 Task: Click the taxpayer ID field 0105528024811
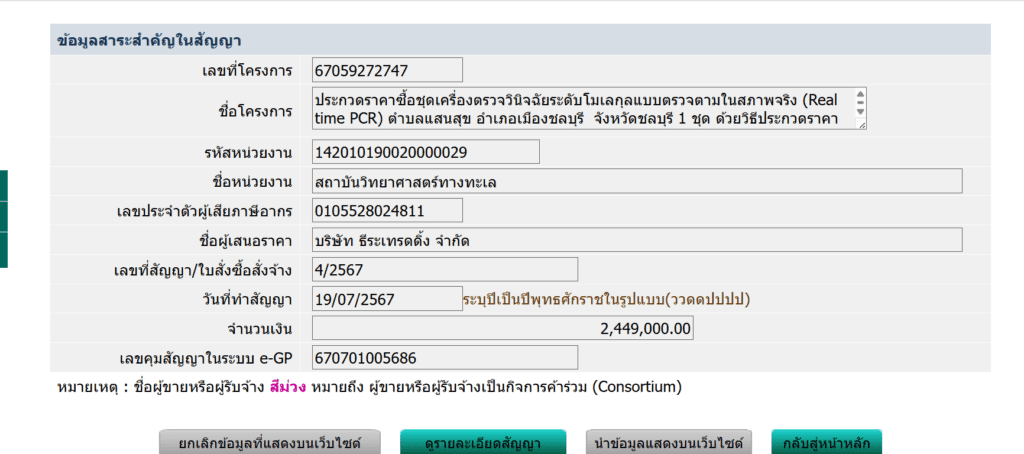click(x=387, y=211)
